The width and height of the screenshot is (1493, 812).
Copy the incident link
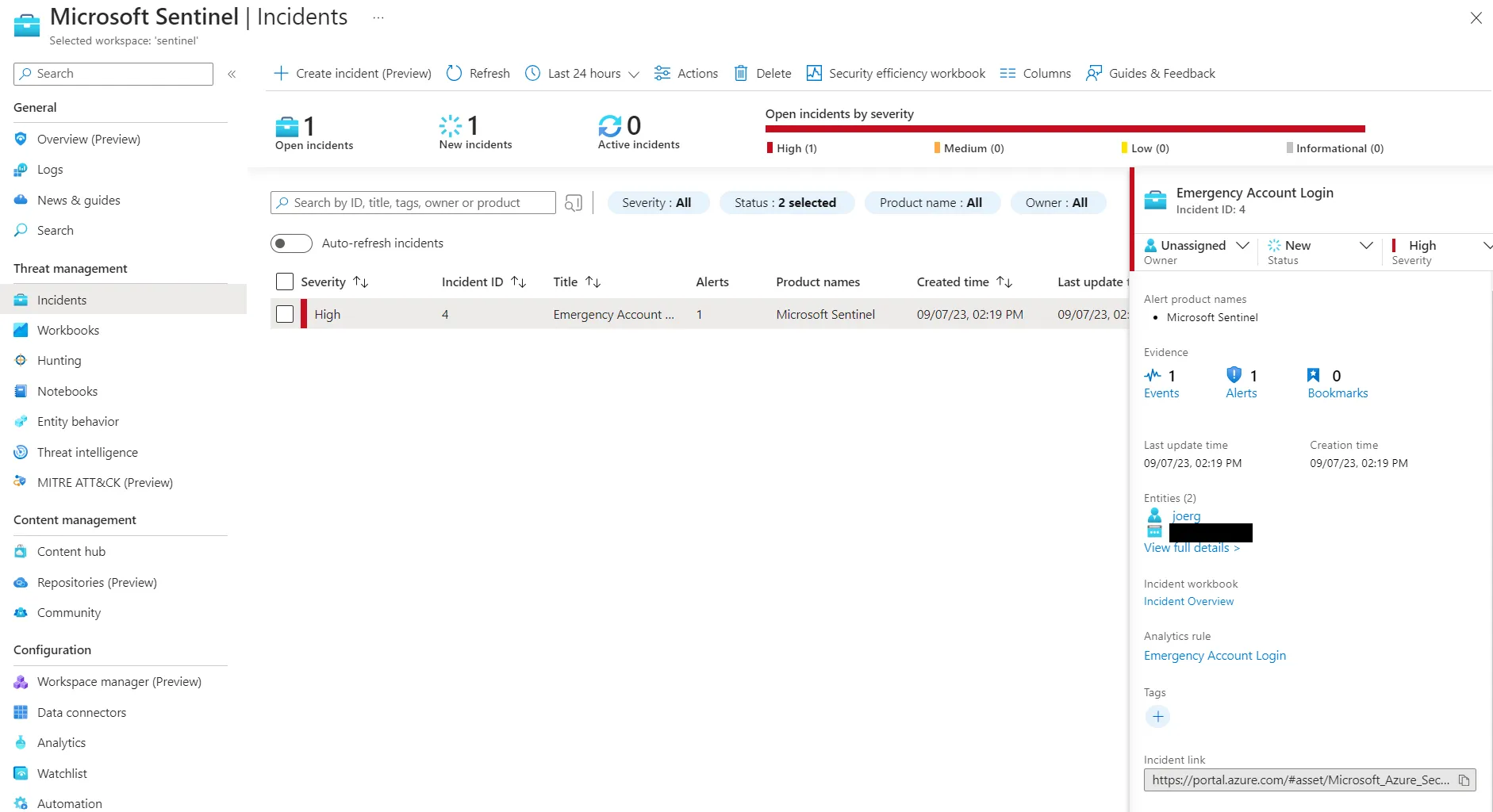tap(1464, 780)
